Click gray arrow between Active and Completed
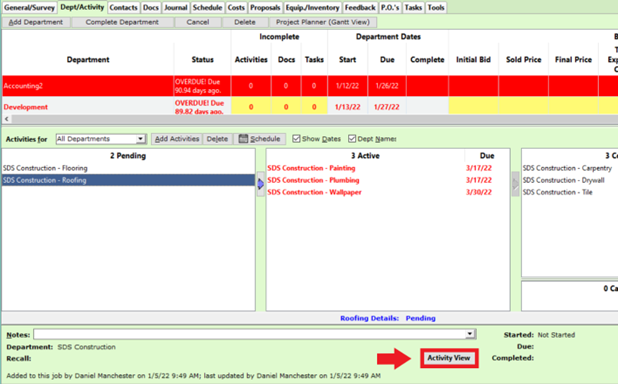This screenshot has width=618, height=384. click(516, 184)
